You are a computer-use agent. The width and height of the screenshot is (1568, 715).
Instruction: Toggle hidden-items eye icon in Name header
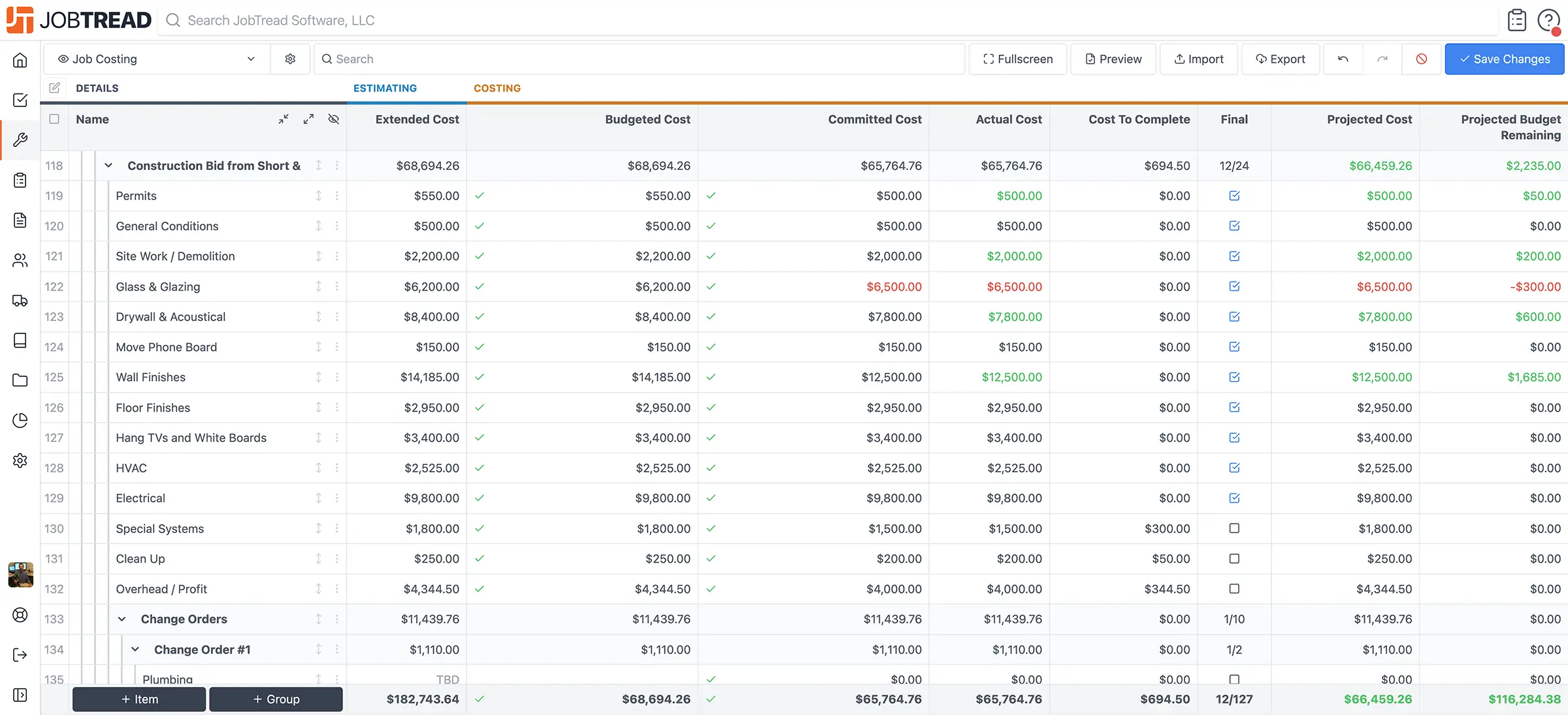[333, 119]
